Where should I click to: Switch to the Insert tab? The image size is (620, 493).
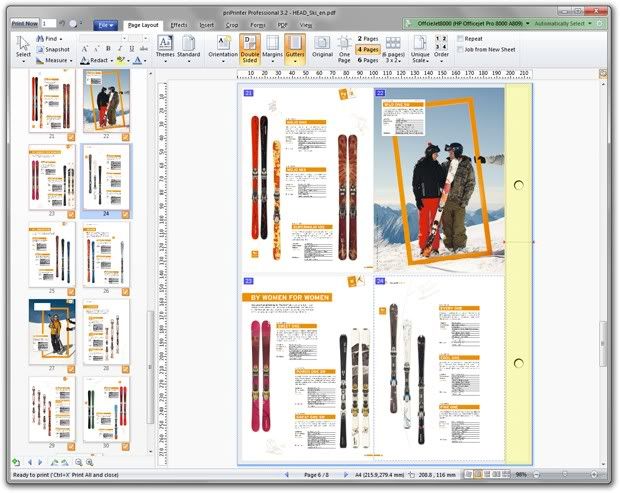(206, 25)
